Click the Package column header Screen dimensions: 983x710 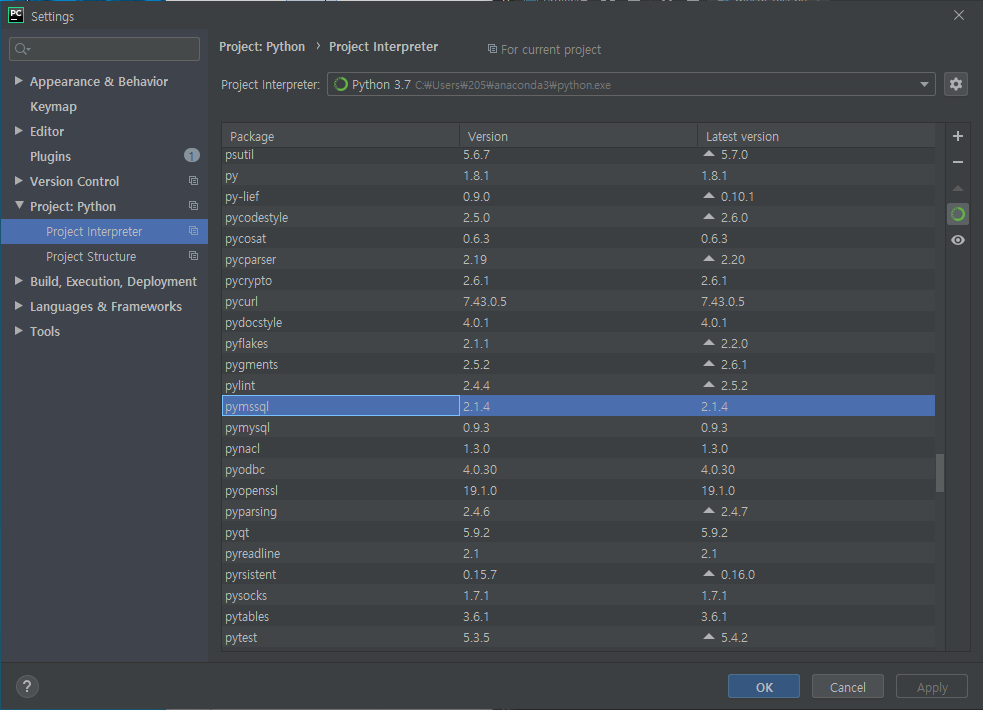point(340,136)
